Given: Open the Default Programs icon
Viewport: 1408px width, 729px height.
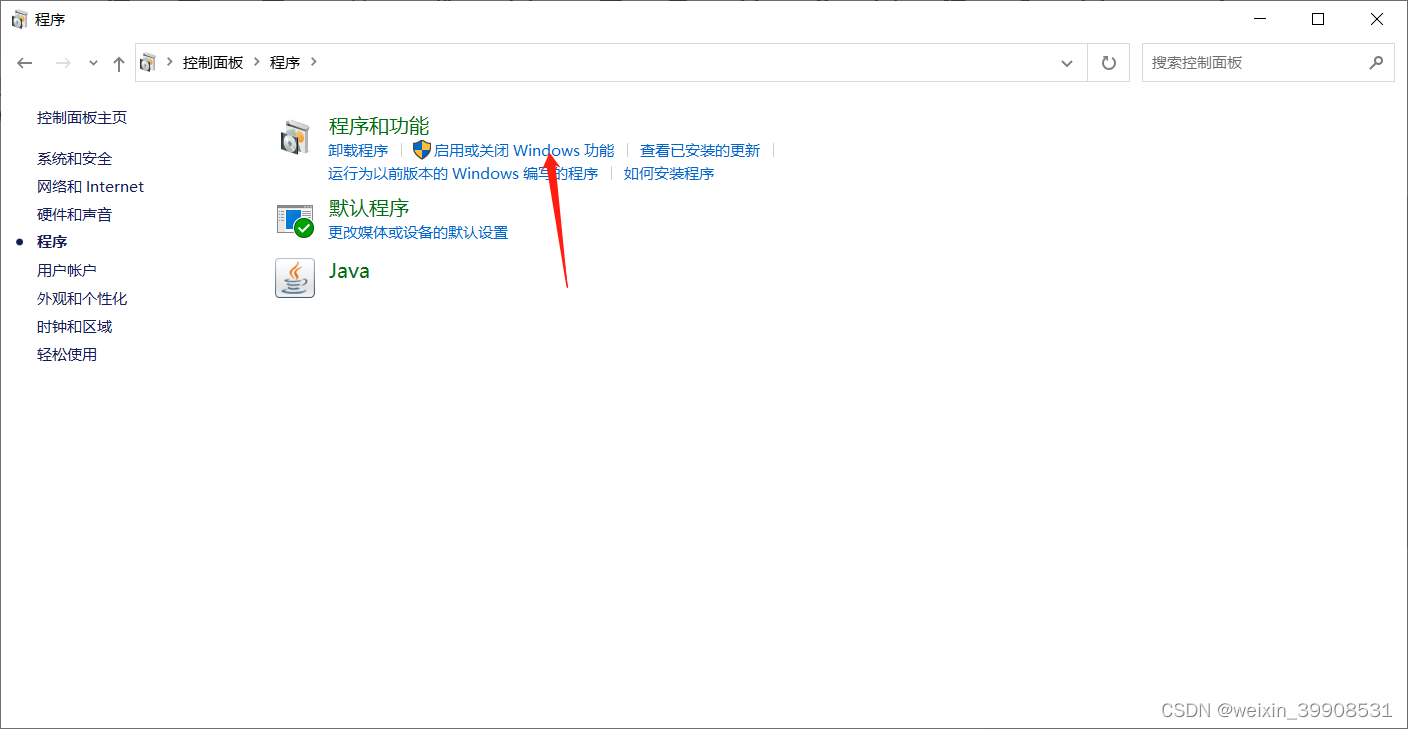Looking at the screenshot, I should click(295, 220).
